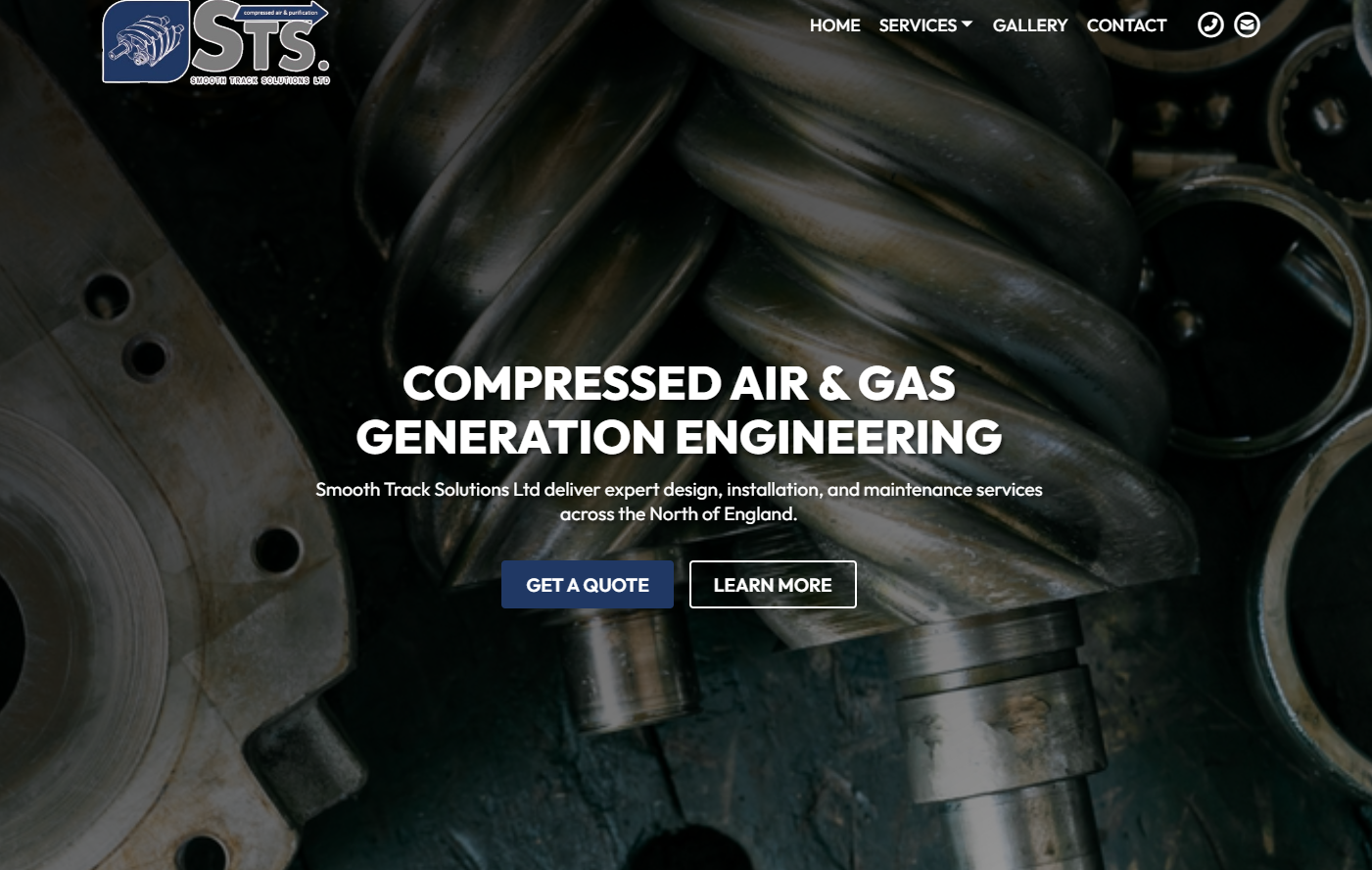Click the Generation Engineering heading line
Viewport: 1372px width, 870px height.
[679, 437]
